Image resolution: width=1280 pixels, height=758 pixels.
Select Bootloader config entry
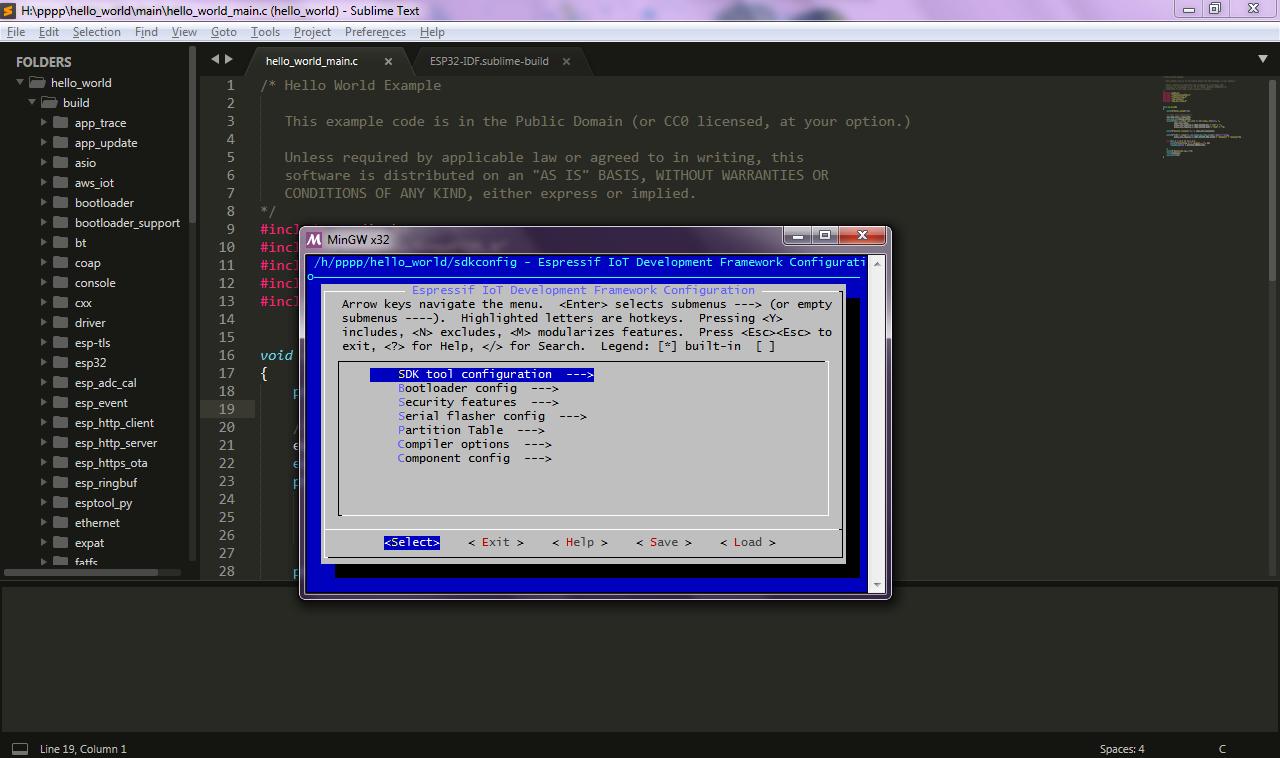[x=478, y=388]
